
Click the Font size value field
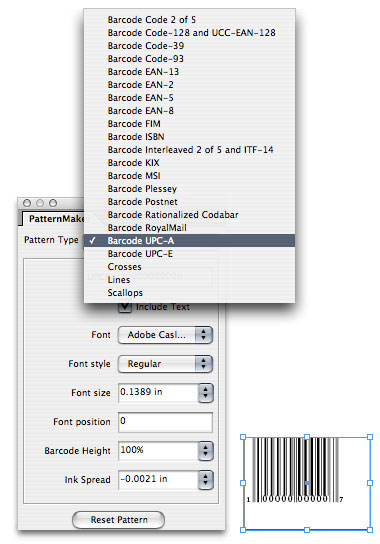[158, 393]
